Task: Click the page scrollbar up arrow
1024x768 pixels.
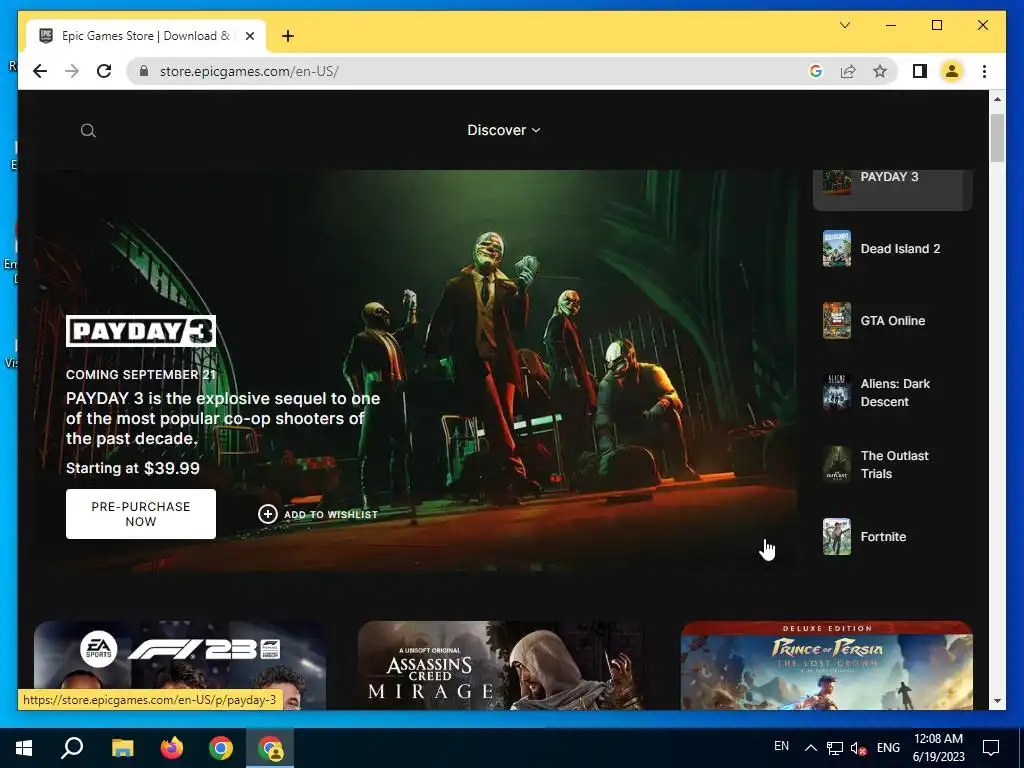Action: [x=997, y=99]
